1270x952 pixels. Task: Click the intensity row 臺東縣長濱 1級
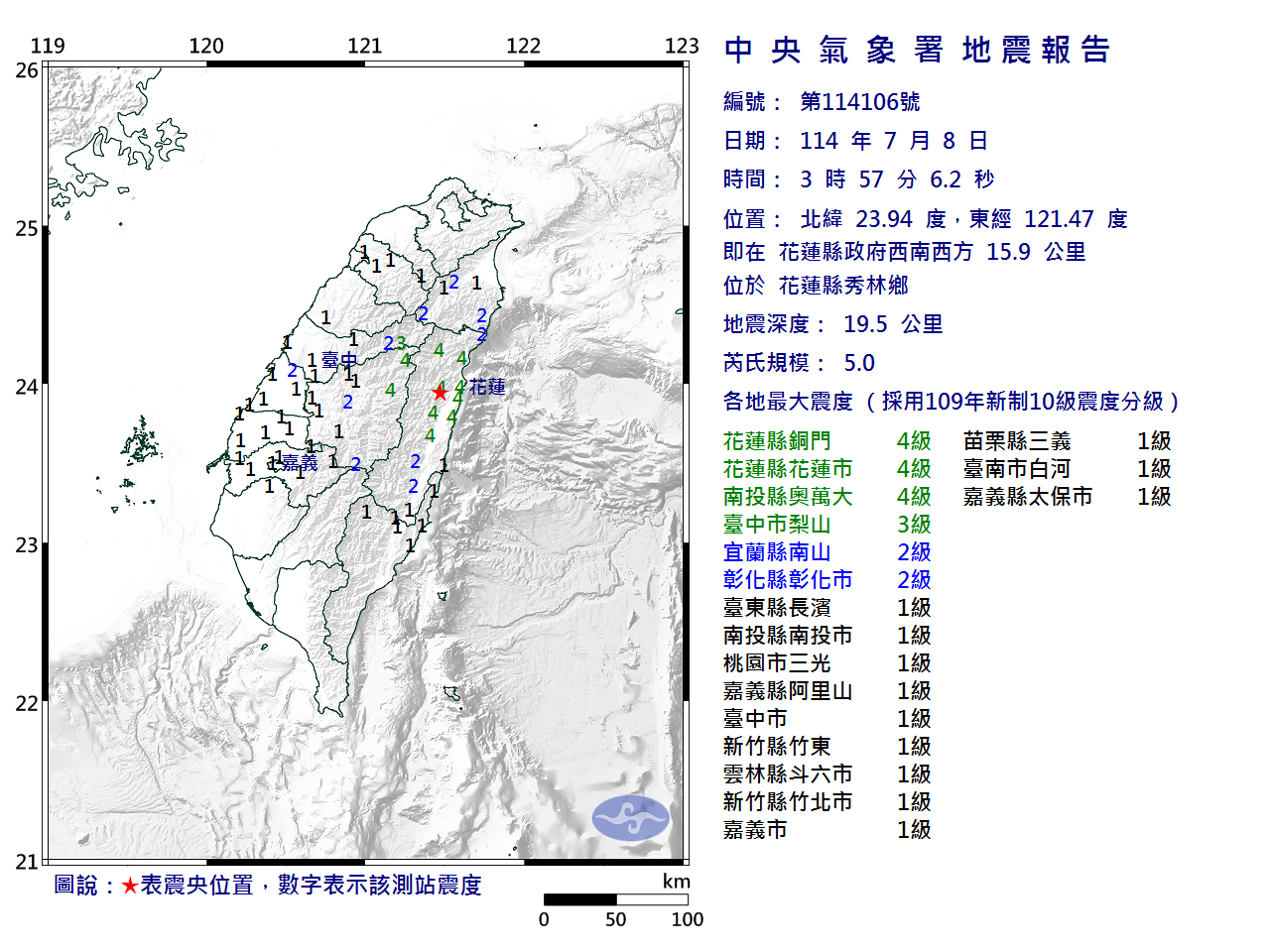(827, 608)
